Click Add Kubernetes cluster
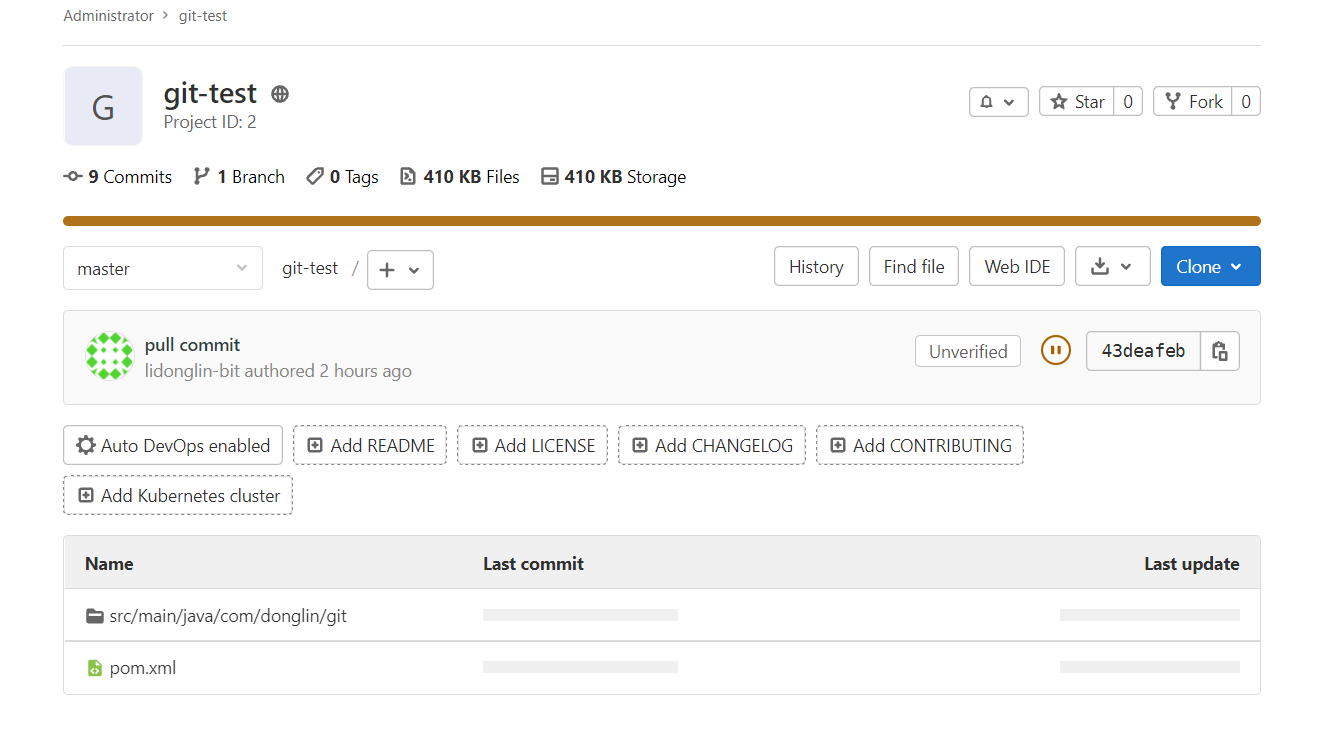The height and width of the screenshot is (740, 1340). point(178,495)
